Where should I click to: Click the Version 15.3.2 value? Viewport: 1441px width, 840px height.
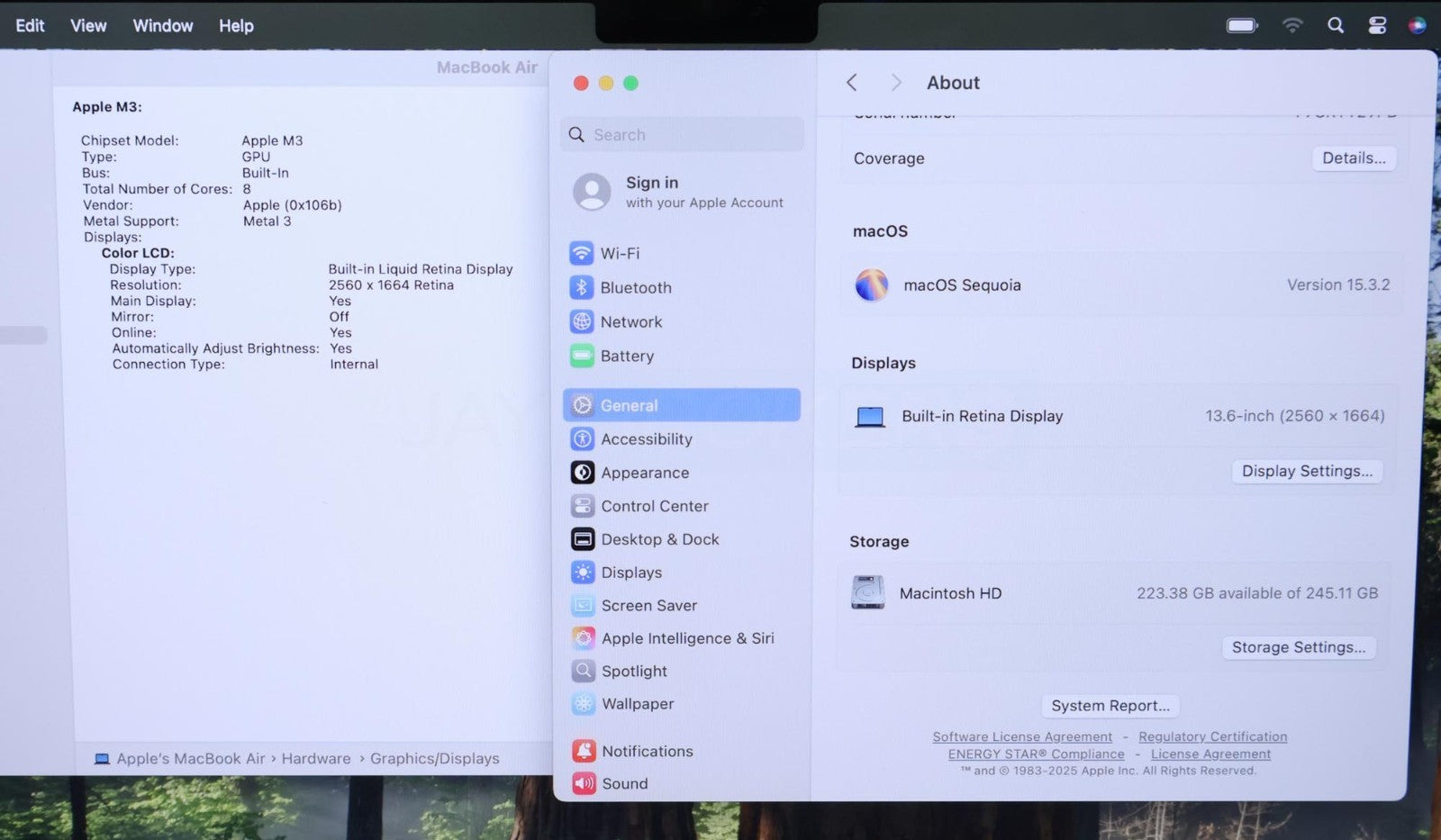click(1338, 285)
